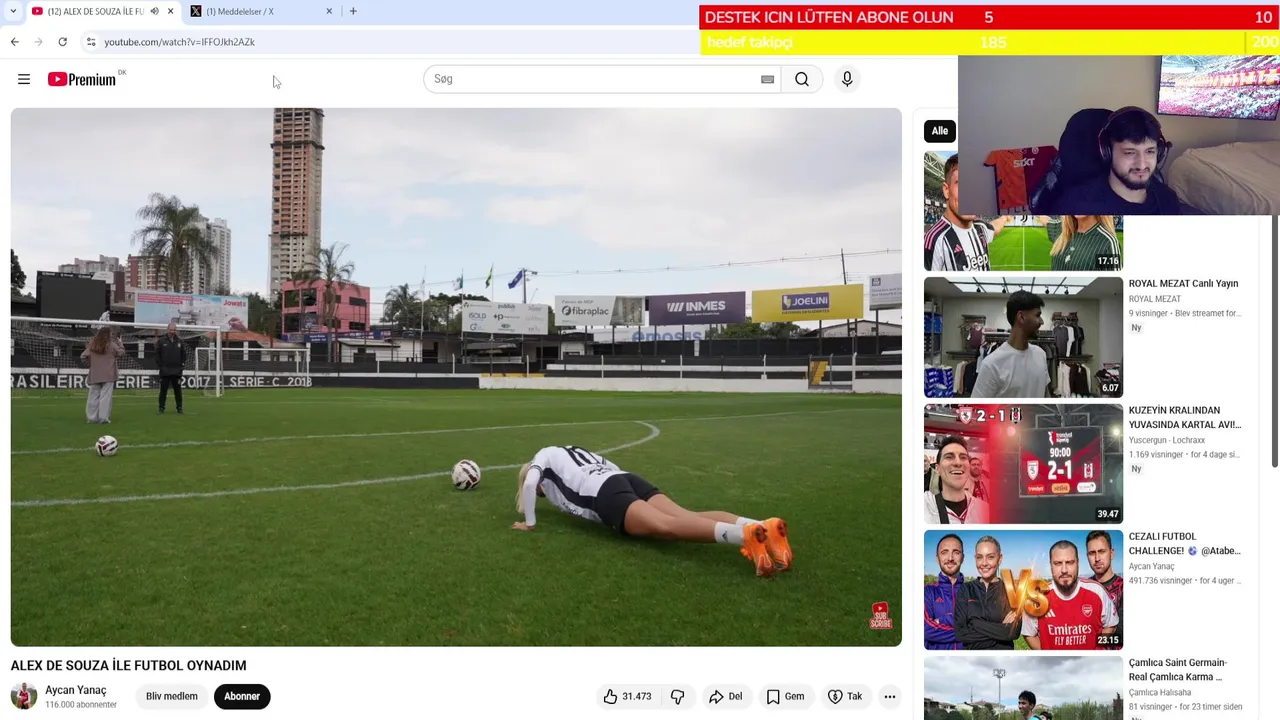Open ROYAL MEZAT Canlı Yayın title
The width and height of the screenshot is (1280, 720).
pos(1183,284)
